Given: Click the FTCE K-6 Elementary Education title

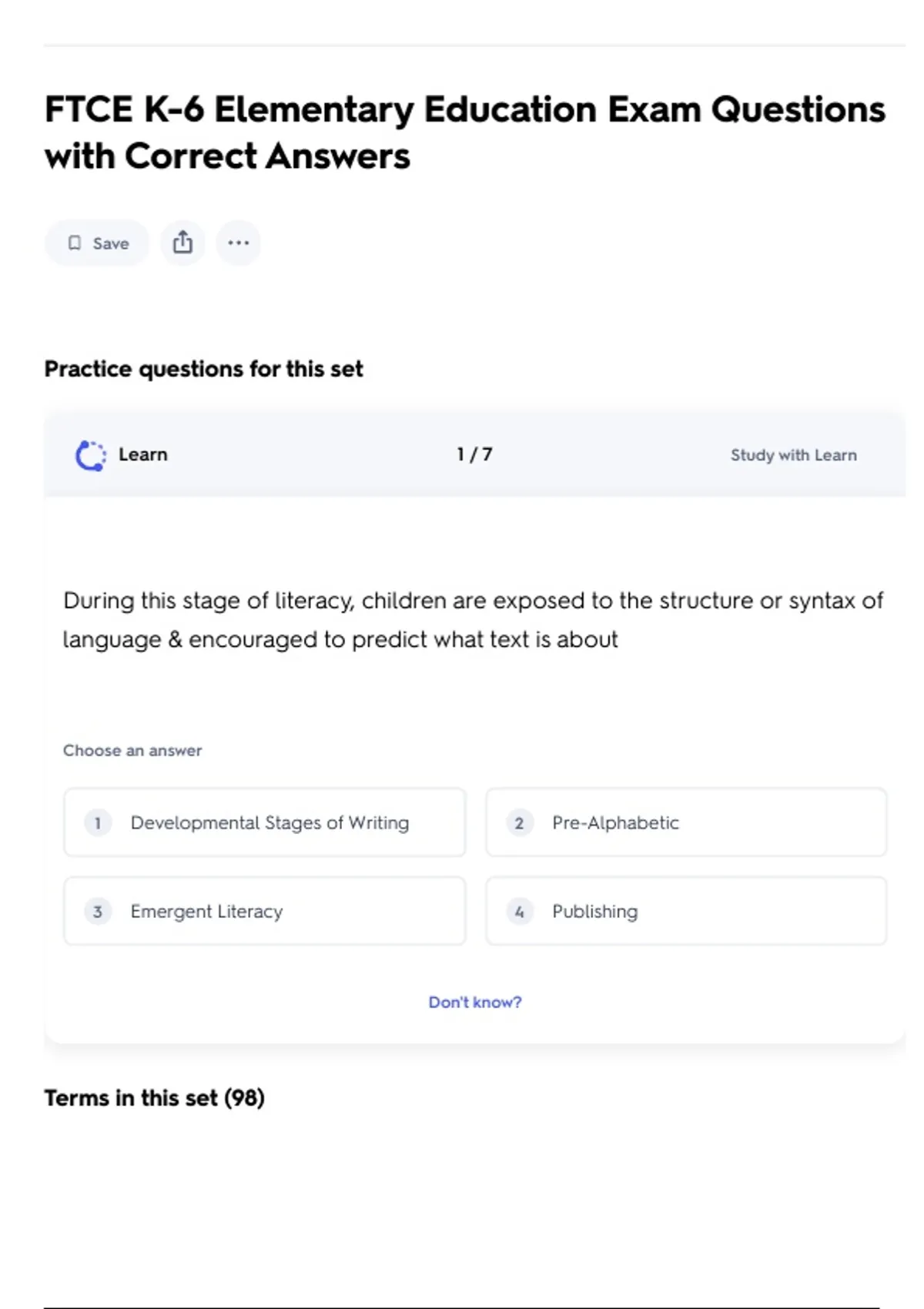Looking at the screenshot, I should tap(464, 132).
